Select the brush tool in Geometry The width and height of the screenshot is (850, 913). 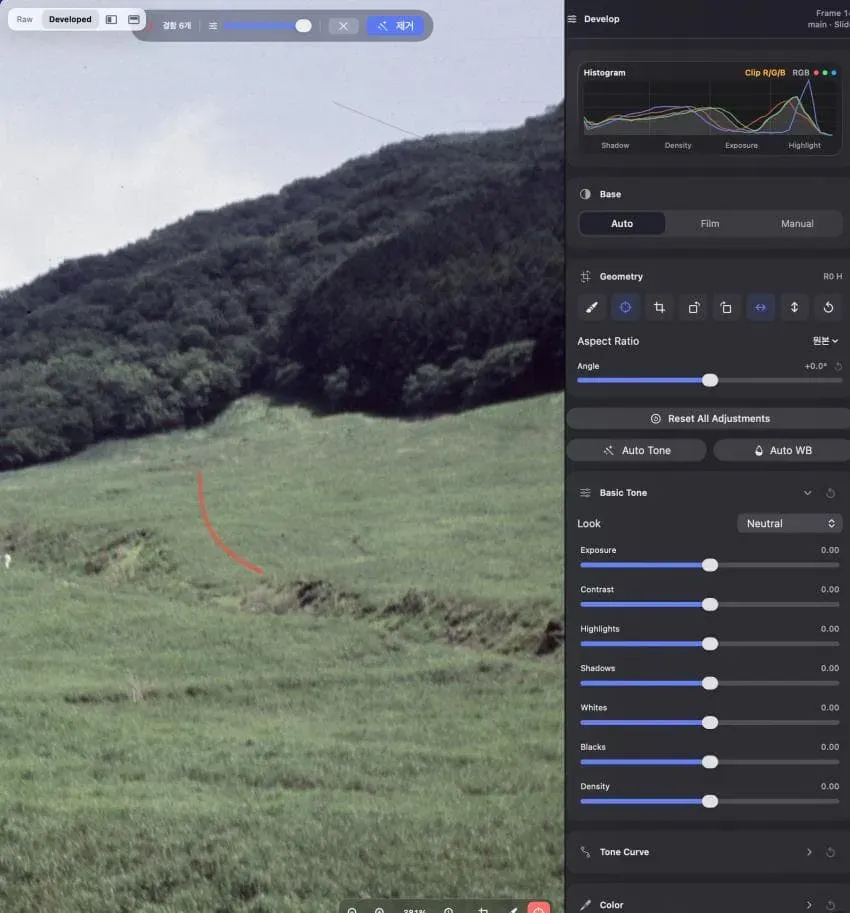click(592, 307)
